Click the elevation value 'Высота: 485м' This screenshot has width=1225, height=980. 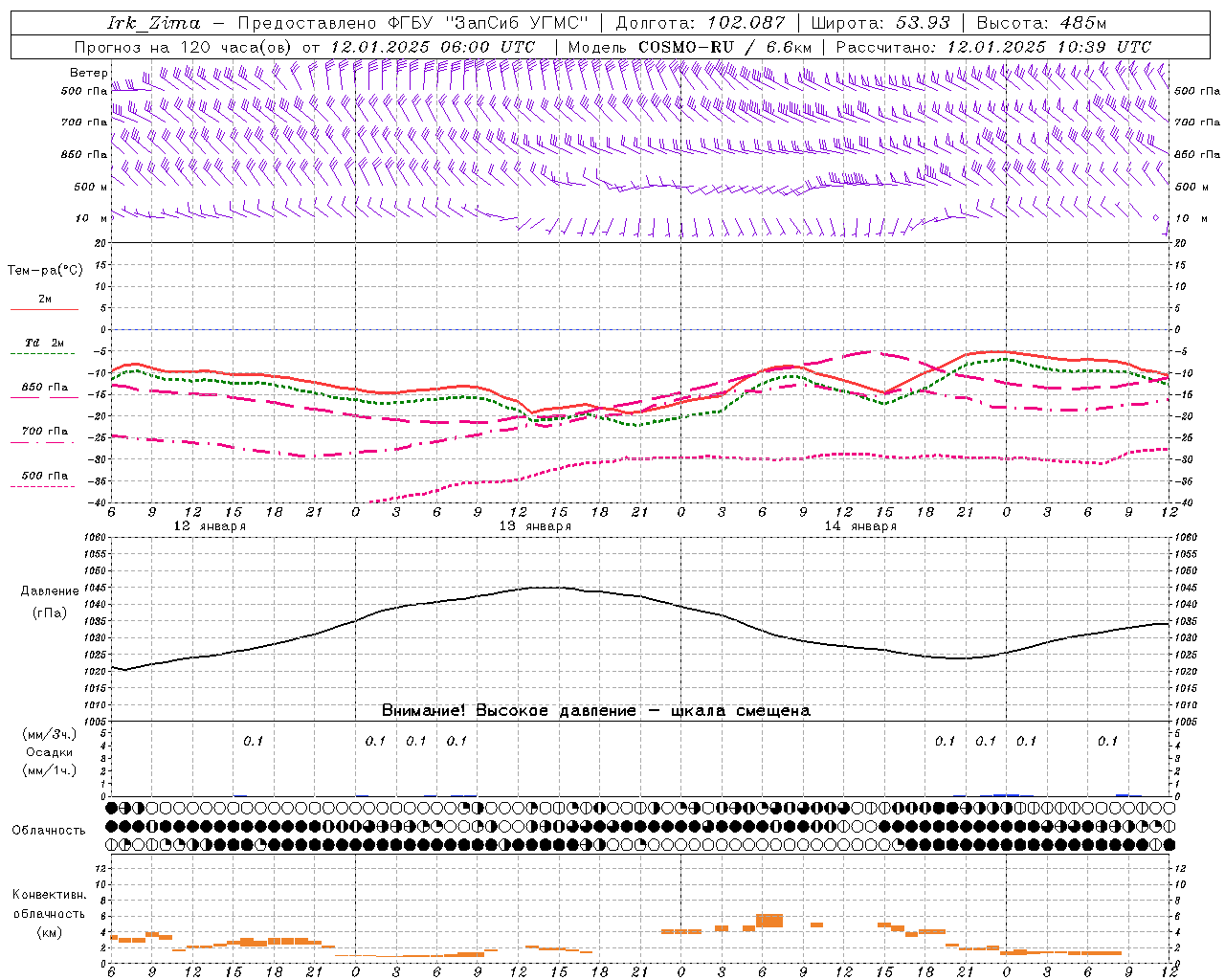tap(1041, 23)
